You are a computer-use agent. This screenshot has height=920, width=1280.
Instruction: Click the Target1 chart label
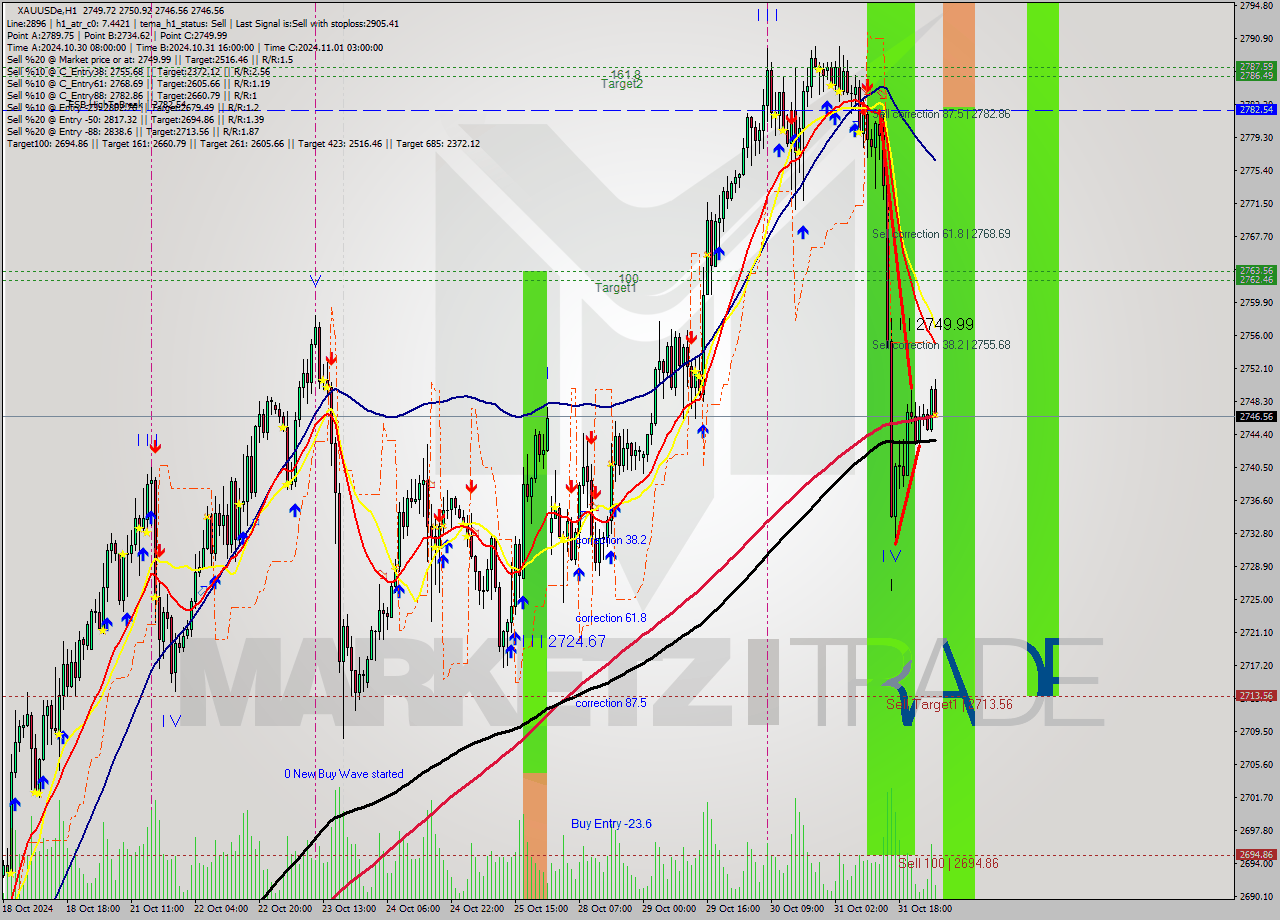(x=616, y=288)
